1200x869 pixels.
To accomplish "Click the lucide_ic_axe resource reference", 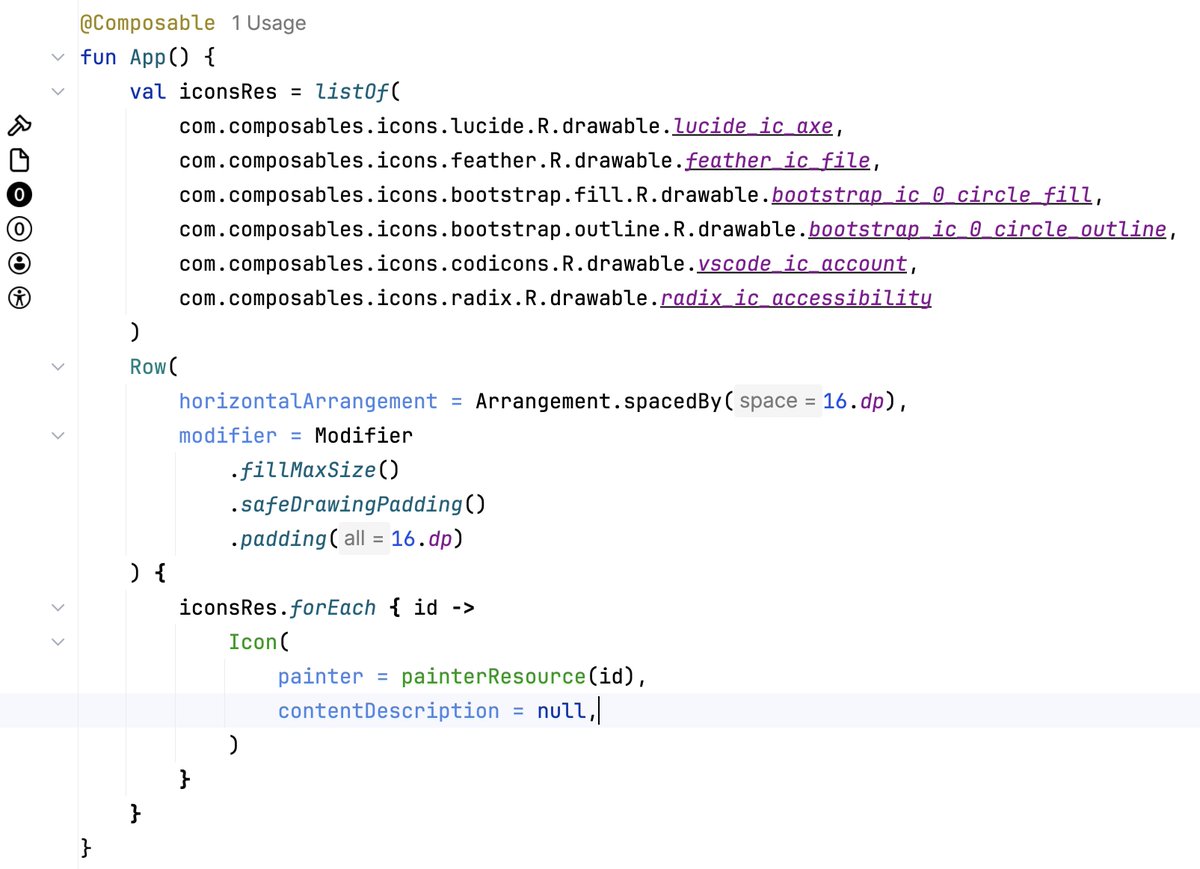I will (x=754, y=127).
